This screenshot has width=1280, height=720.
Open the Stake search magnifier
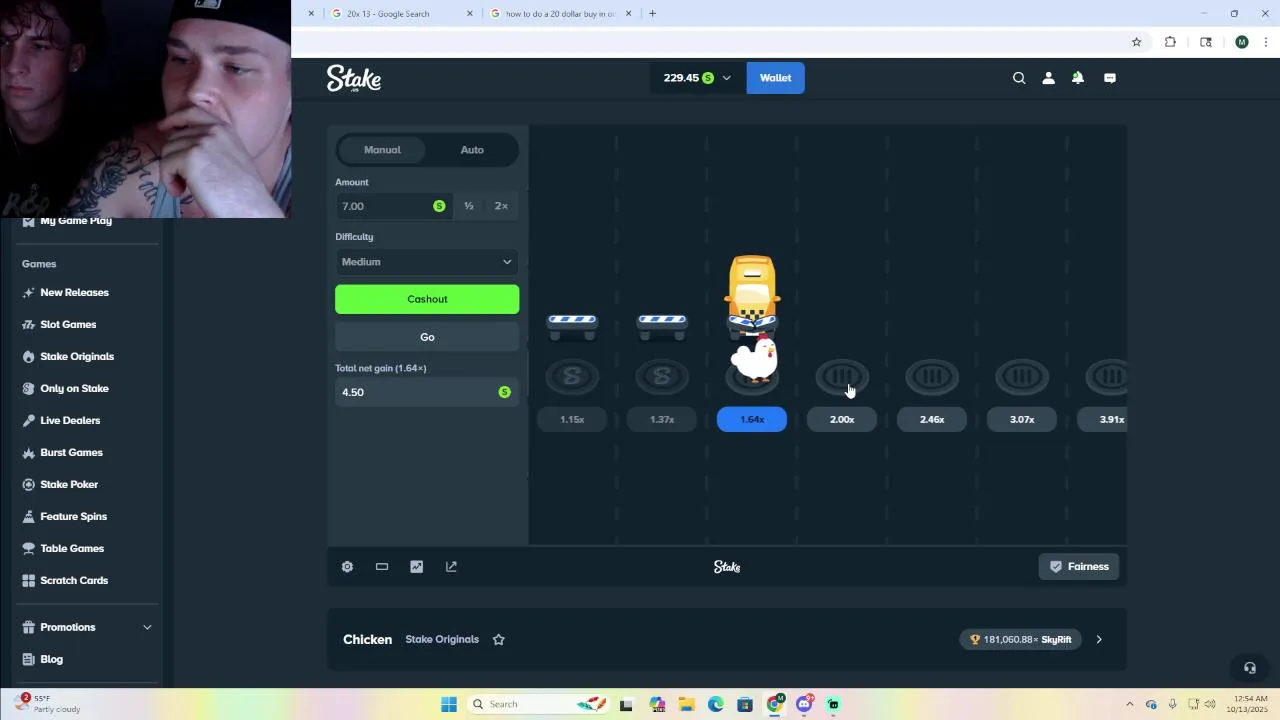[x=1019, y=78]
